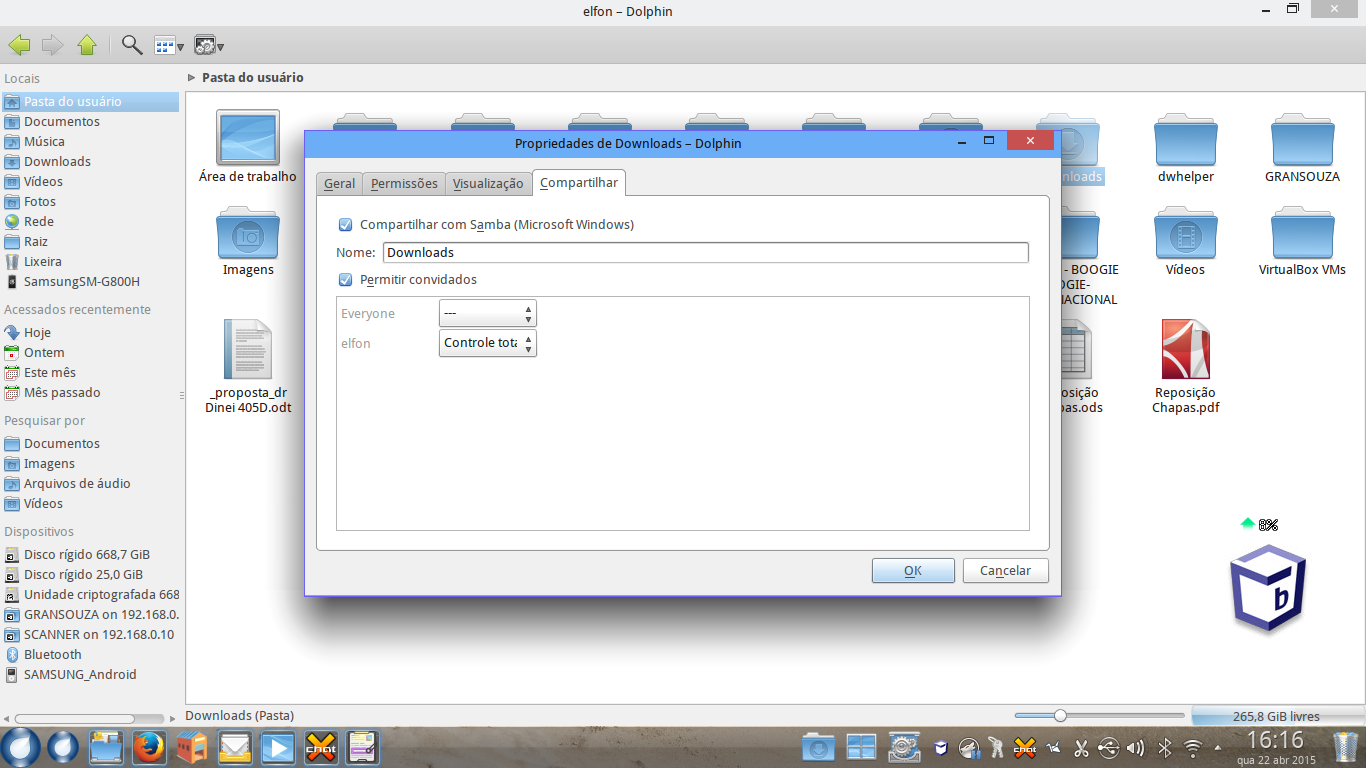Open Rede network place

pyautogui.click(x=39, y=221)
